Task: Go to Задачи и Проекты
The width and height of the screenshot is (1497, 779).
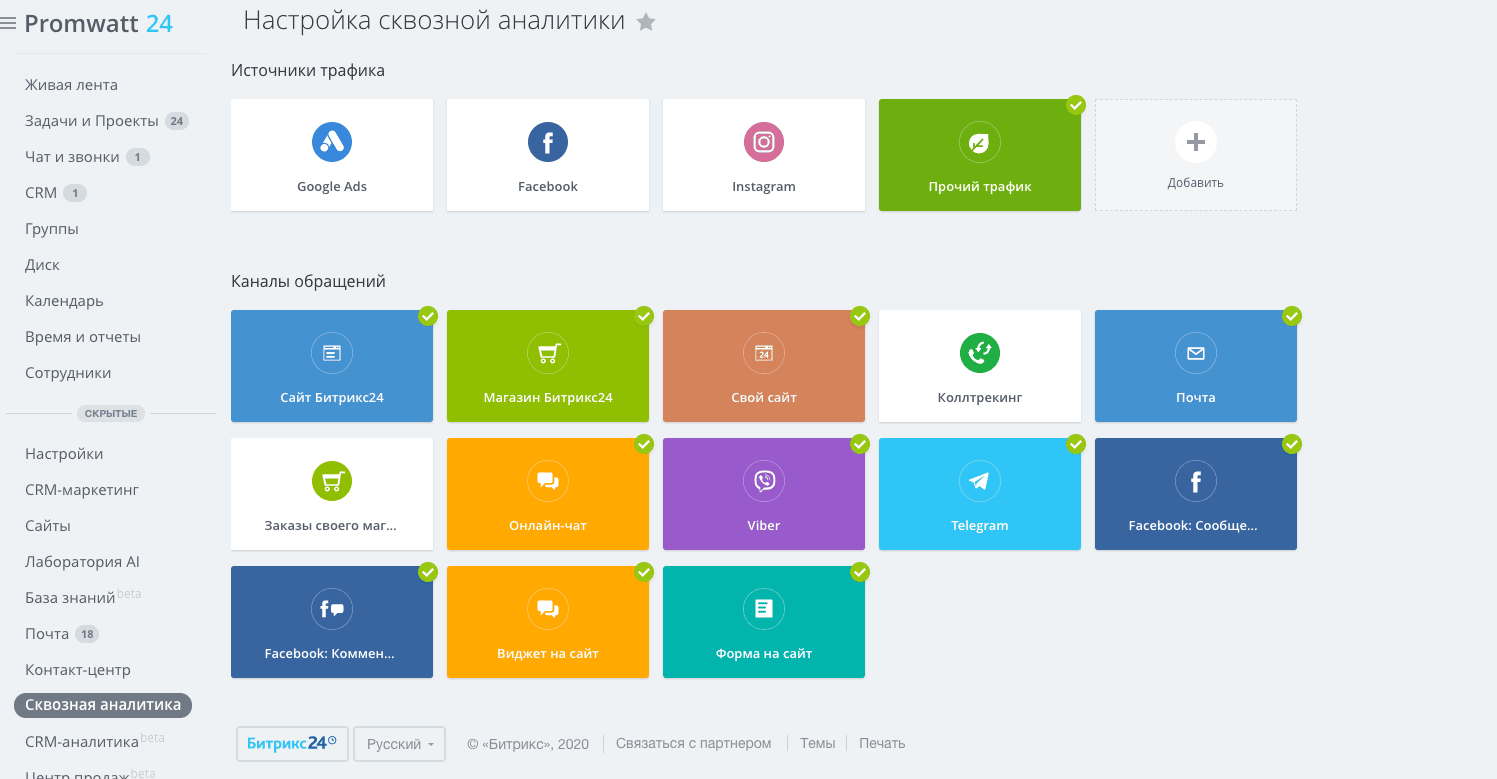Action: 92,121
